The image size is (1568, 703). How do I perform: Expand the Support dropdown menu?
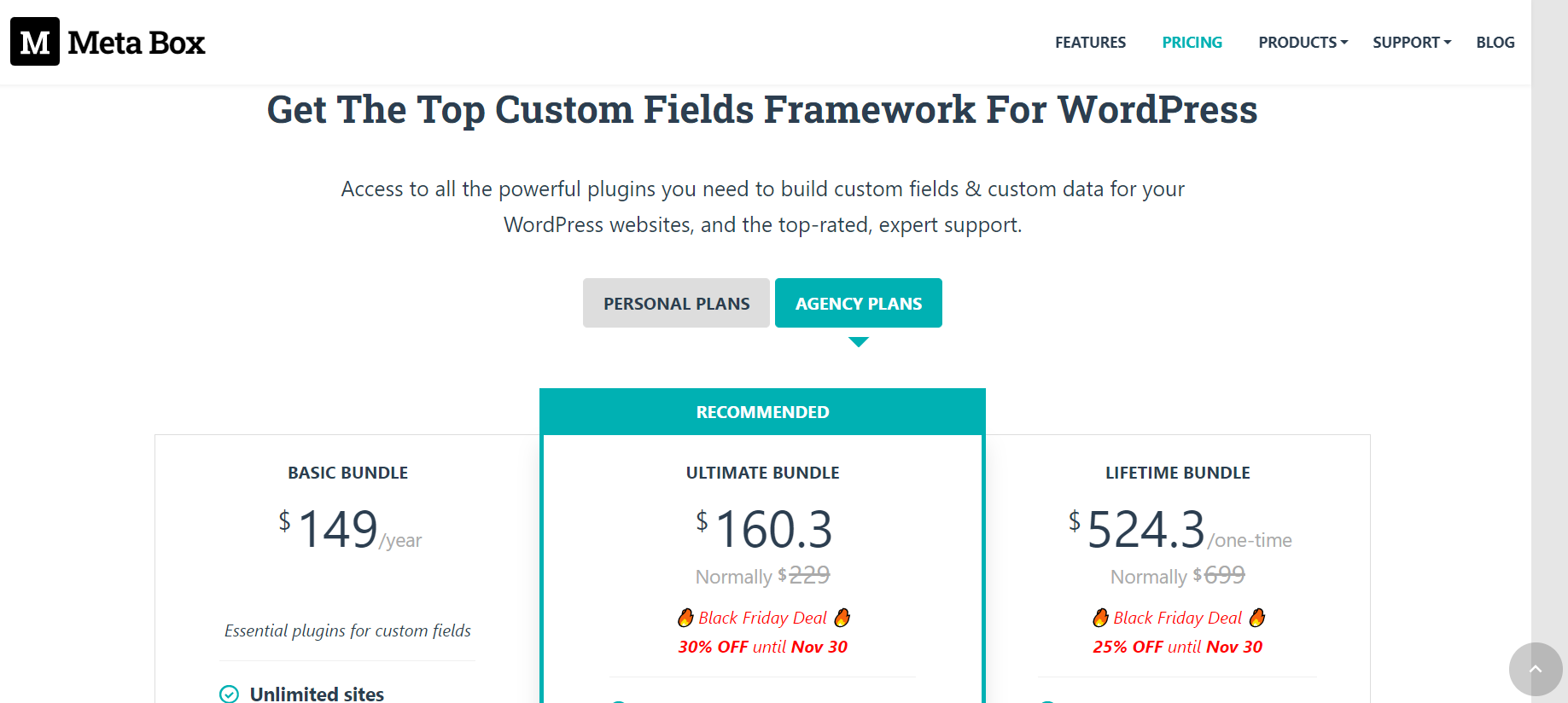click(x=1412, y=43)
